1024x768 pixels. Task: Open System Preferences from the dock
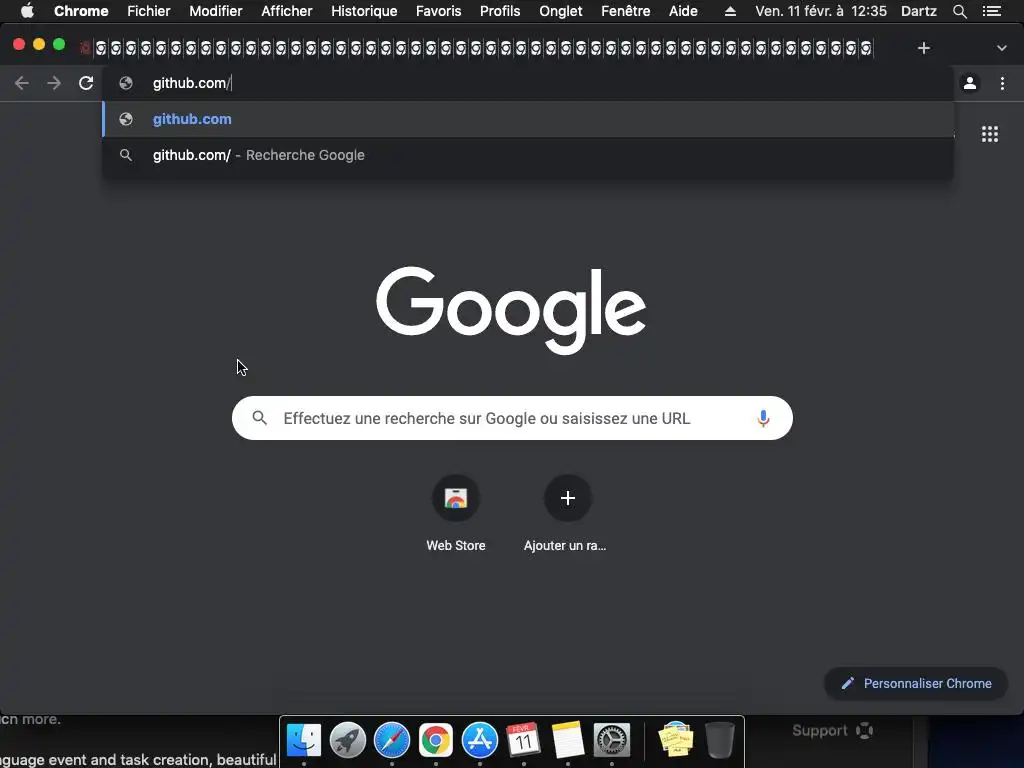611,740
